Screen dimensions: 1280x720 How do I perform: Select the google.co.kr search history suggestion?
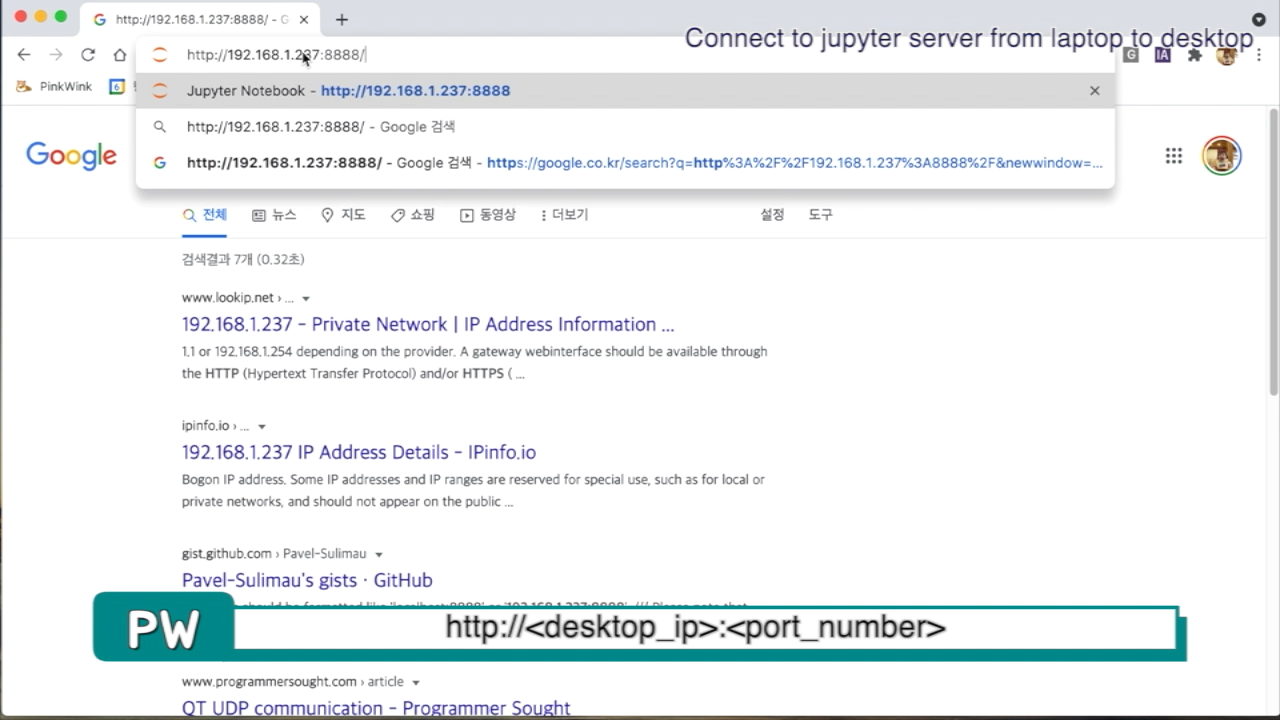point(625,162)
